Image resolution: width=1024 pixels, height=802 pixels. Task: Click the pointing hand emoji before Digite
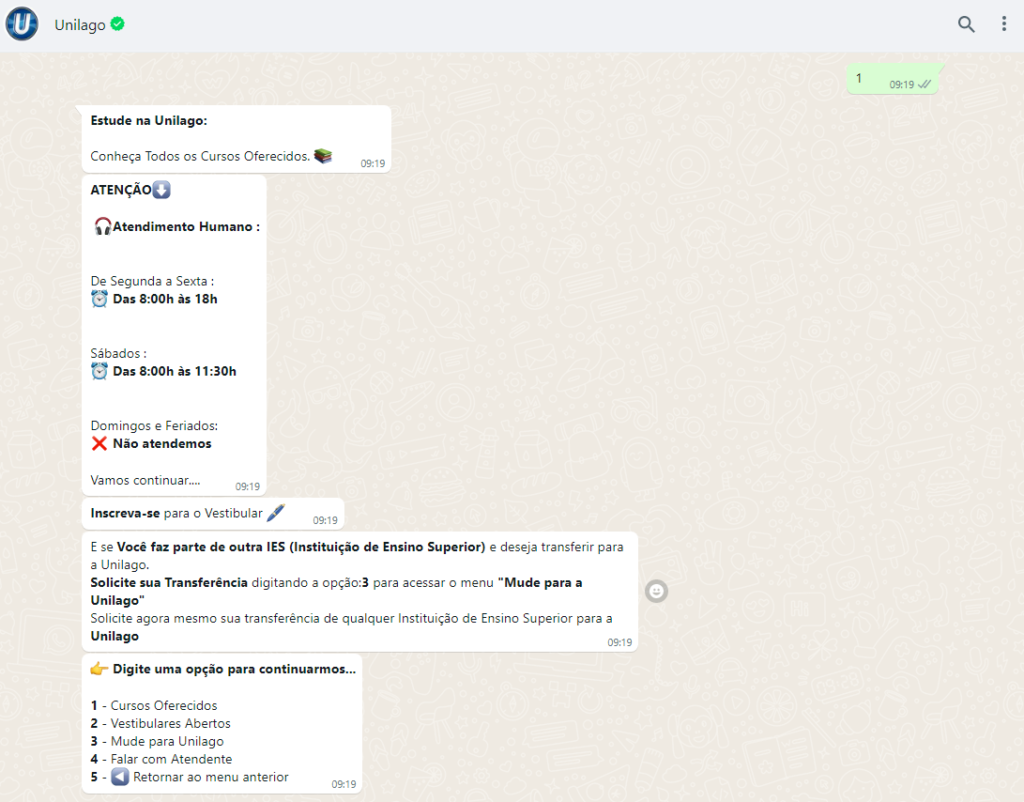point(99,669)
